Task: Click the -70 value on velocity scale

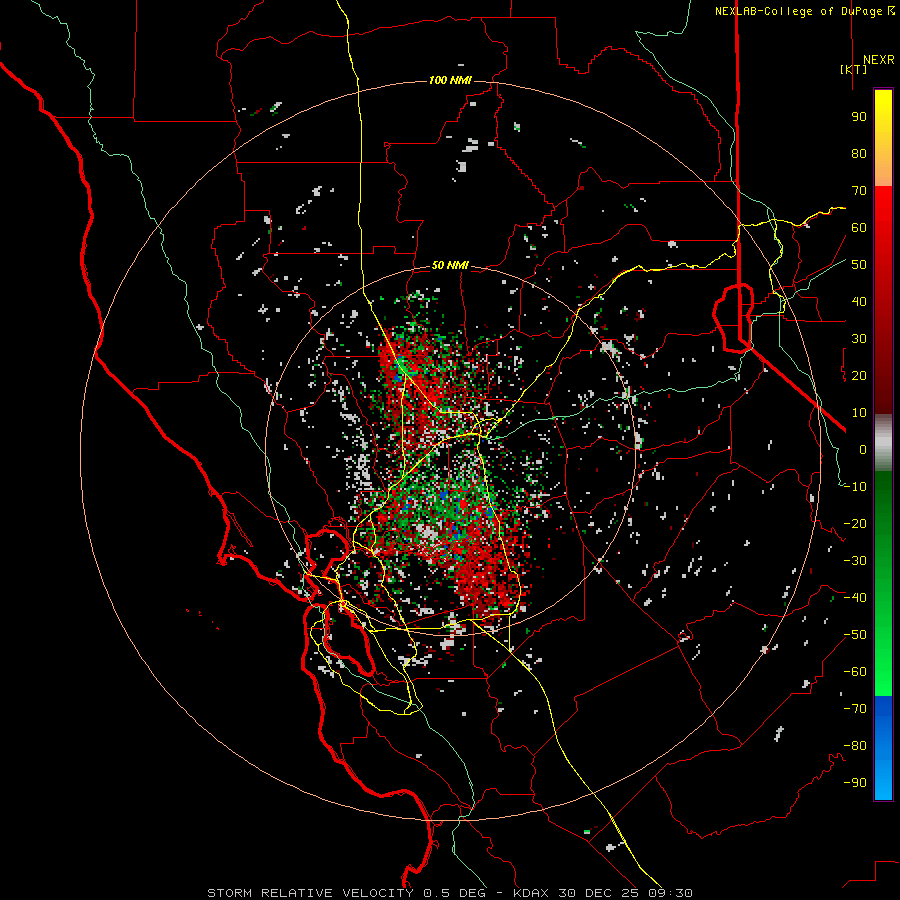Action: (855, 709)
